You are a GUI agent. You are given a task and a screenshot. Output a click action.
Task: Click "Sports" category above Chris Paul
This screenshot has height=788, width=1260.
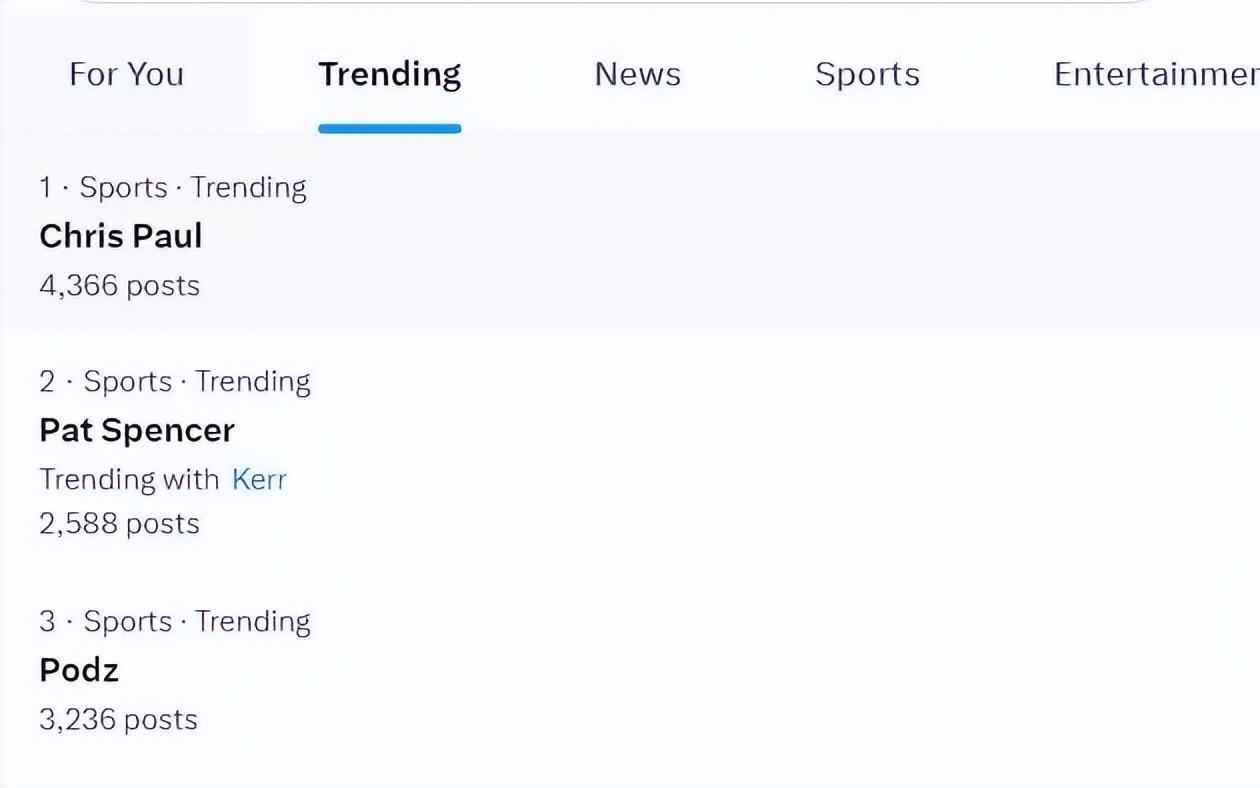[x=123, y=188]
